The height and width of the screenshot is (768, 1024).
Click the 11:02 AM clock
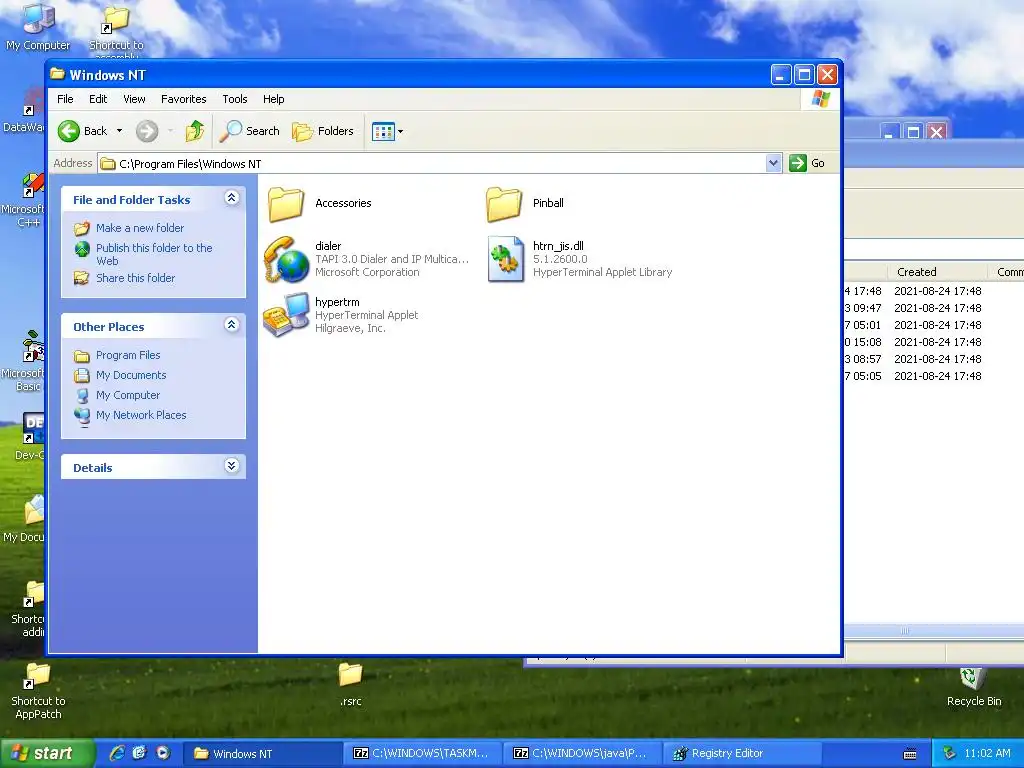pos(987,754)
